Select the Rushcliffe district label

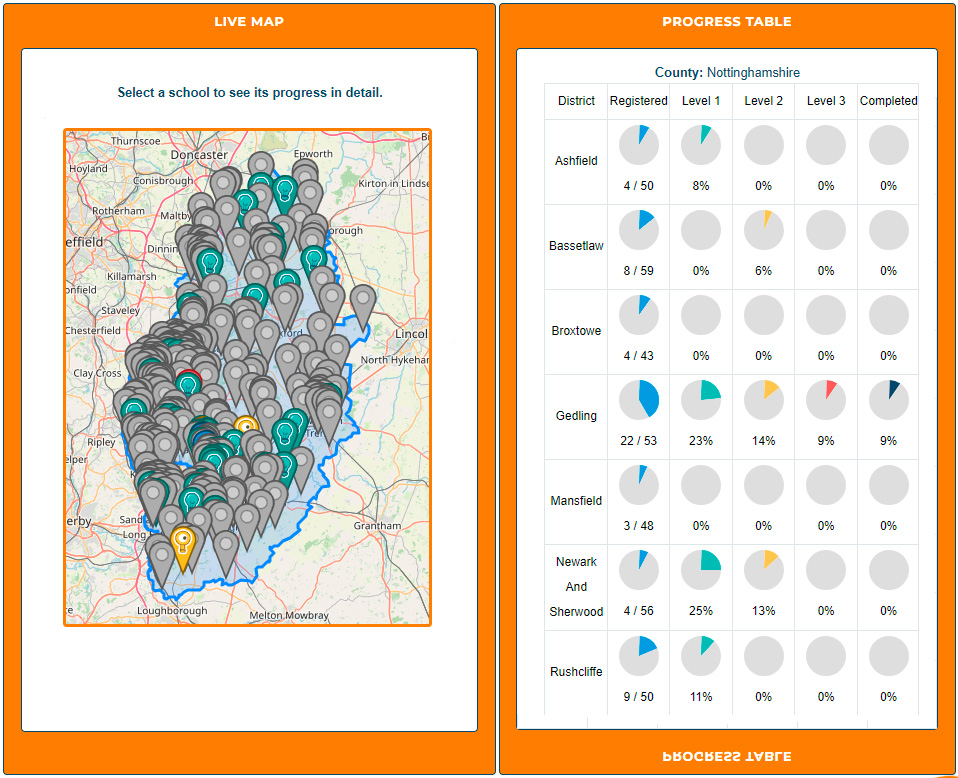576,672
